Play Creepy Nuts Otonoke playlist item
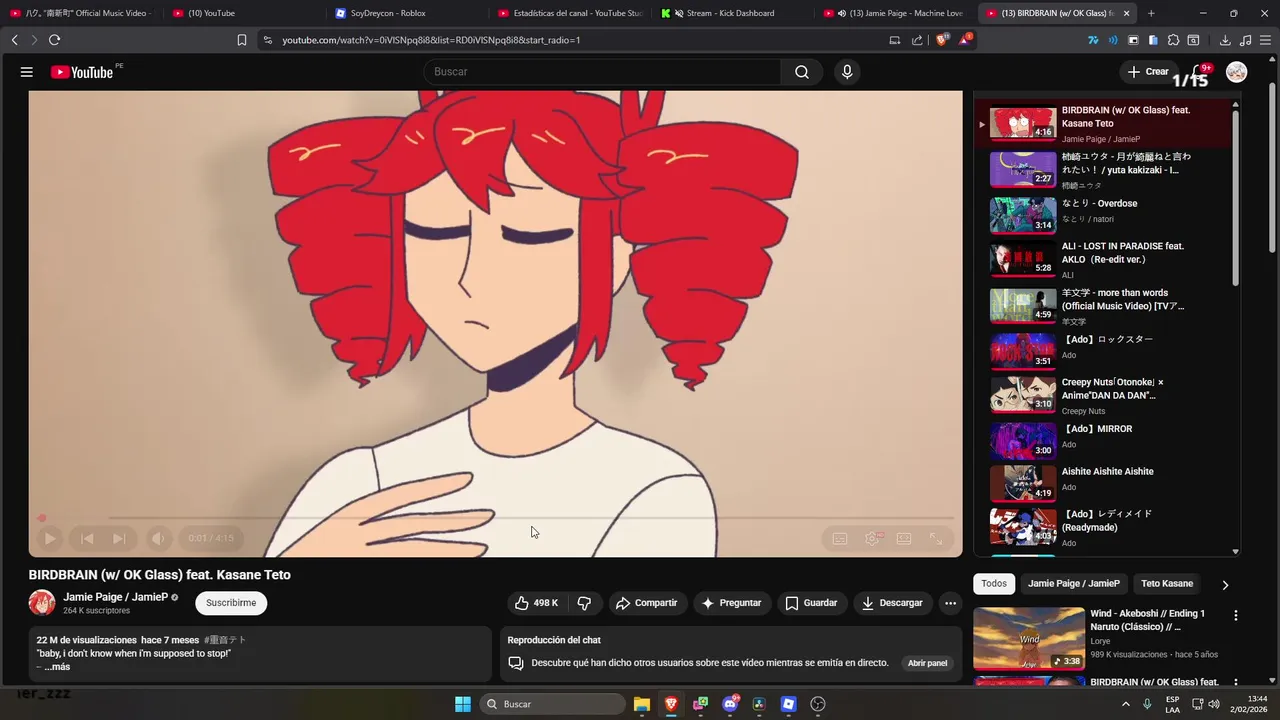Image resolution: width=1280 pixels, height=720 pixels. 1105,395
